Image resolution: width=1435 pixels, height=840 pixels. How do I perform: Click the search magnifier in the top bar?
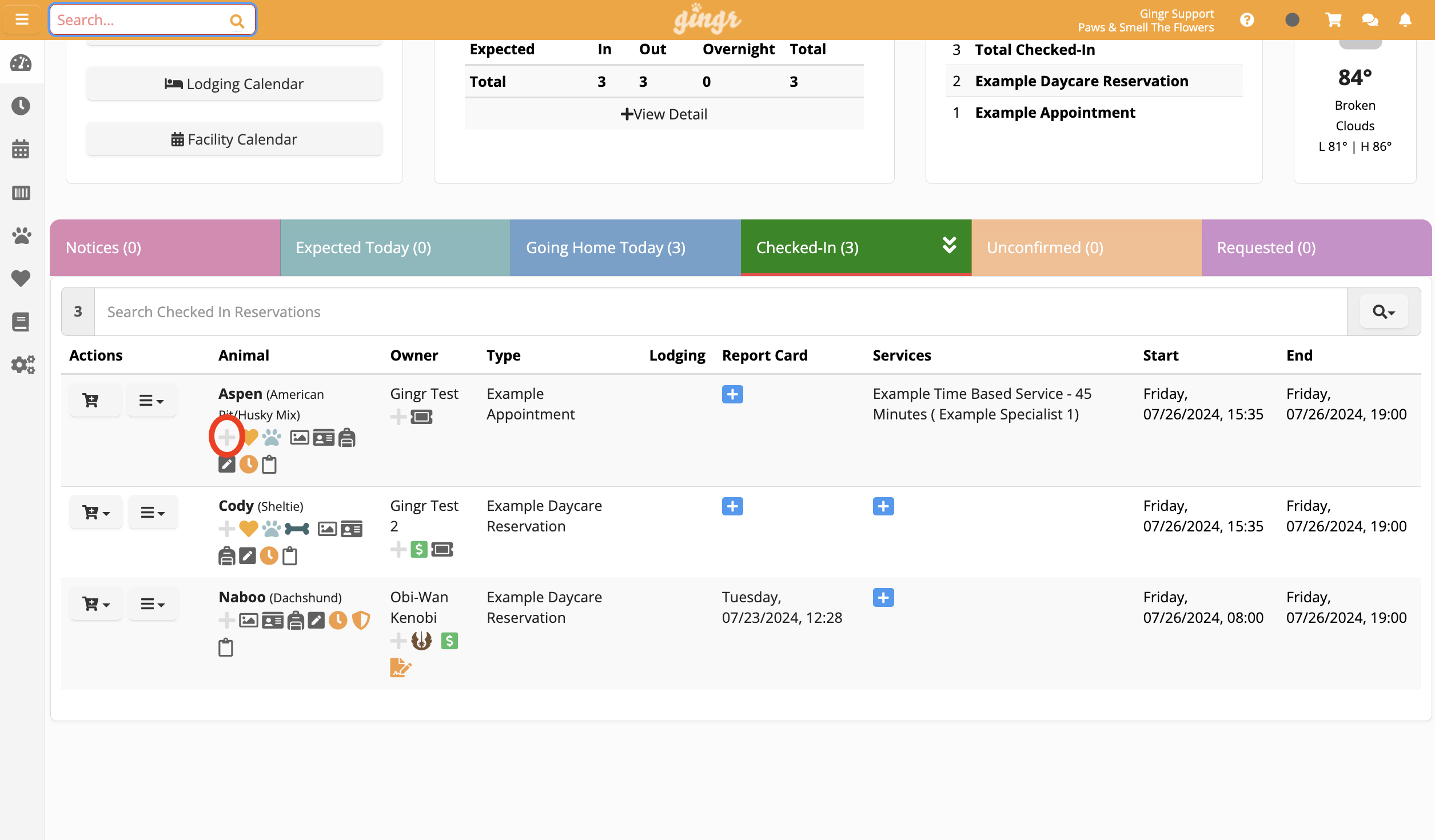[237, 21]
